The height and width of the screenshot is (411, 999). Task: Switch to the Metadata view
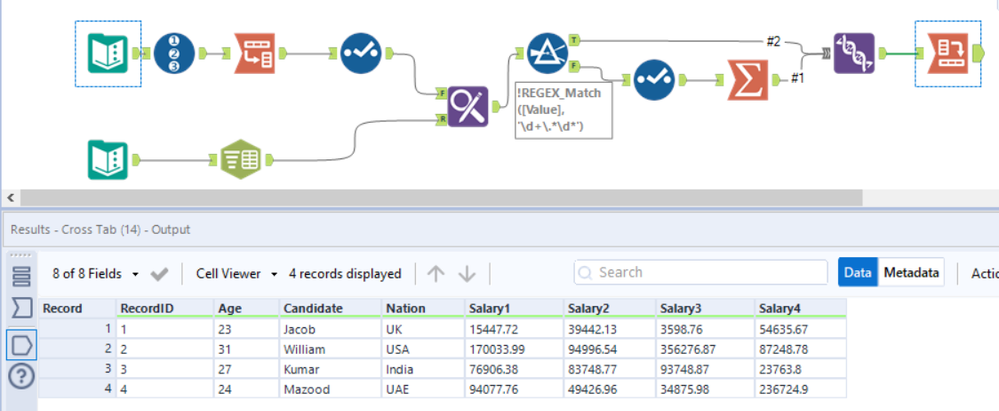911,273
